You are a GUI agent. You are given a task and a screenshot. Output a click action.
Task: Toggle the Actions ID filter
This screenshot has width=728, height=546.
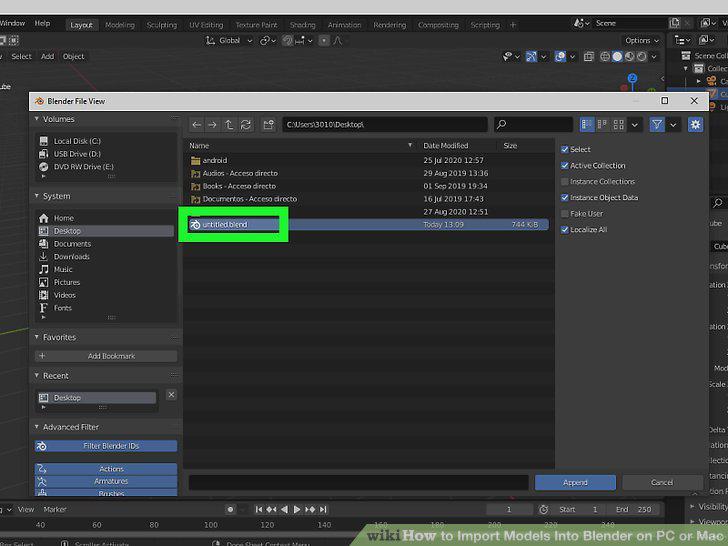tap(106, 469)
